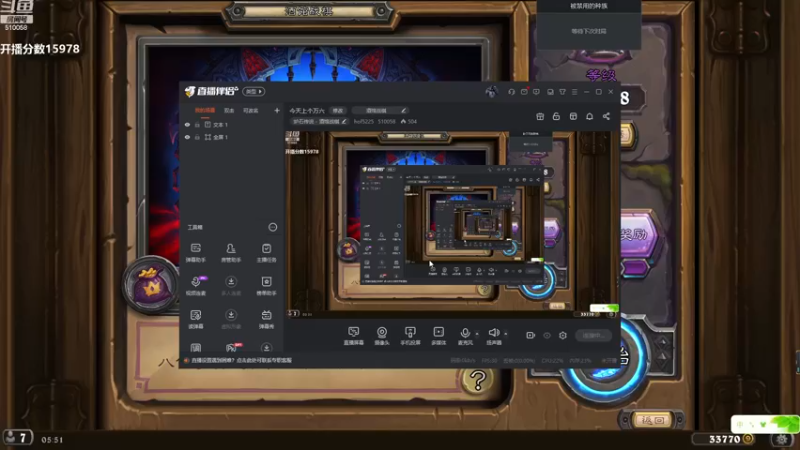800x450 pixels.
Task: Click the Hearthstone question mark help button
Action: coord(478,380)
